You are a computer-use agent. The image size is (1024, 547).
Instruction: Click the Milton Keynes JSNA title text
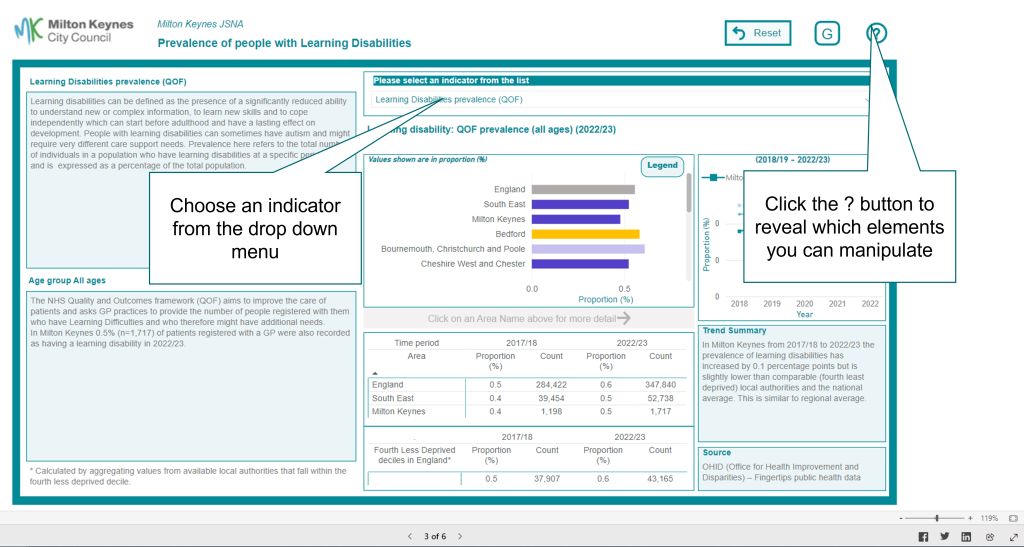point(200,24)
